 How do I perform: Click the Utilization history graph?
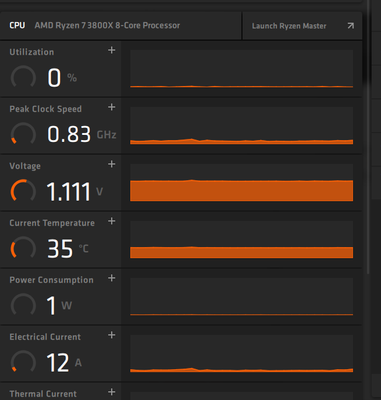click(x=242, y=69)
